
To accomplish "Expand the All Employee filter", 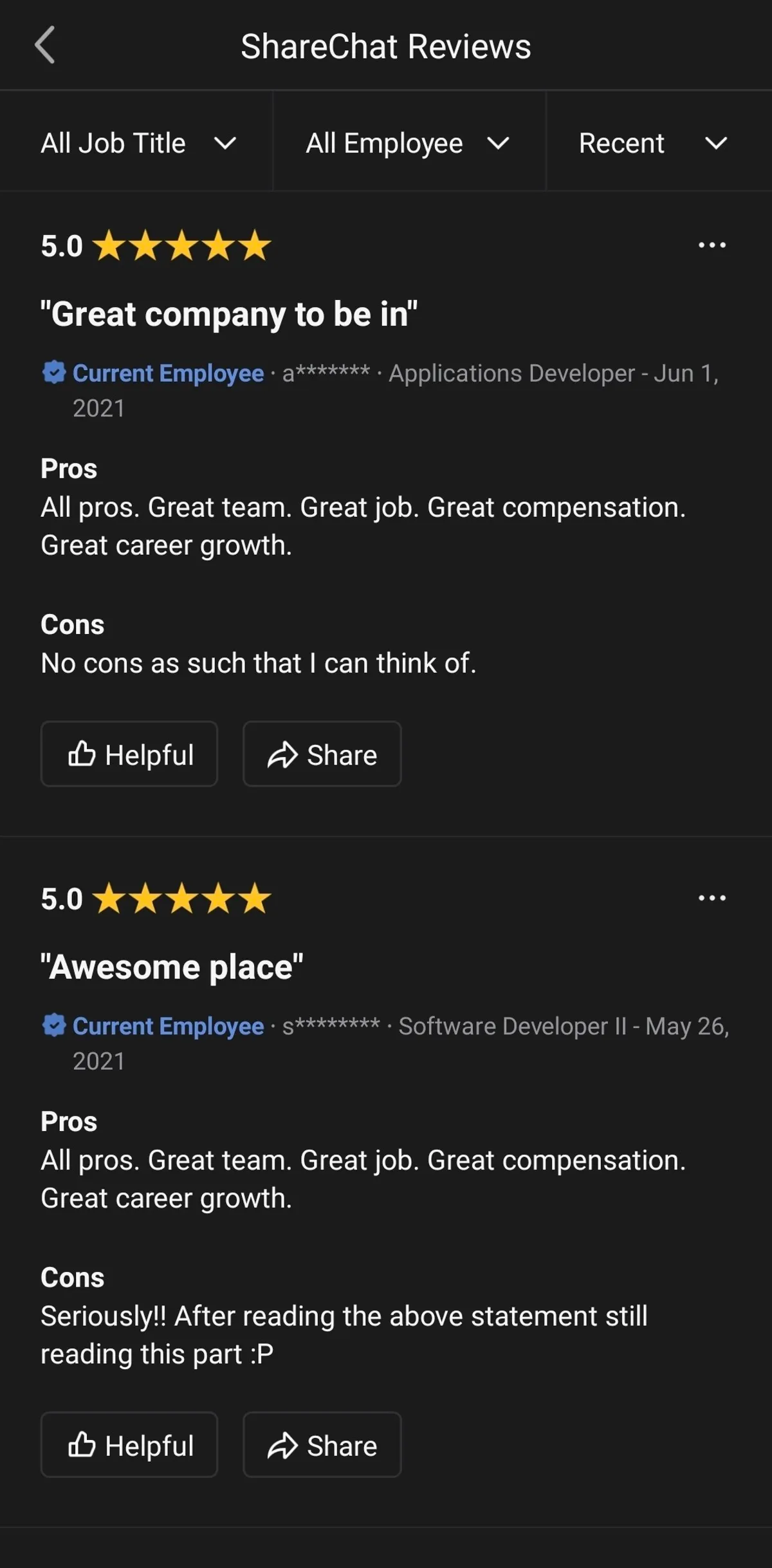I will tap(408, 143).
